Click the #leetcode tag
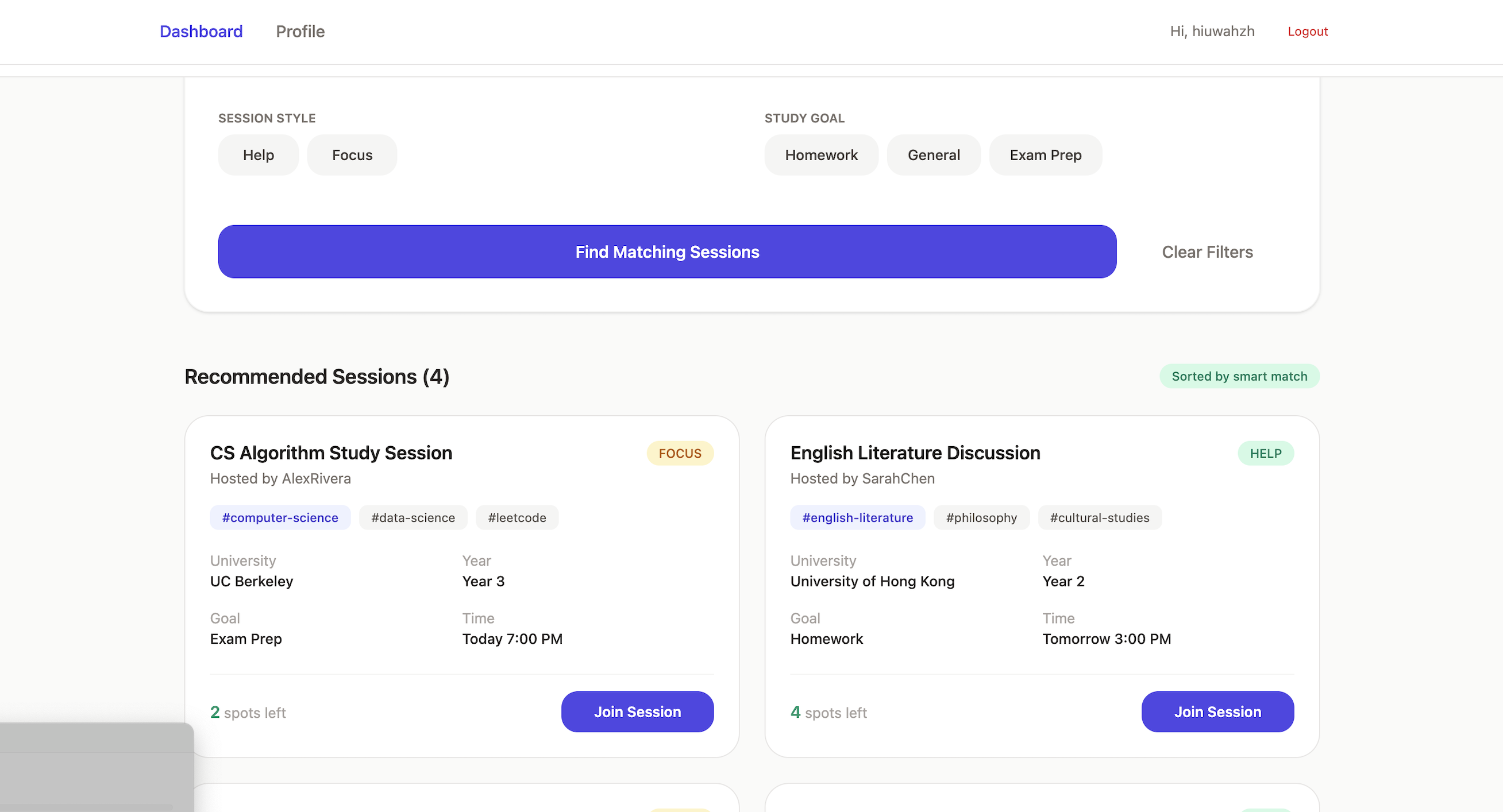The height and width of the screenshot is (812, 1503). pos(517,518)
